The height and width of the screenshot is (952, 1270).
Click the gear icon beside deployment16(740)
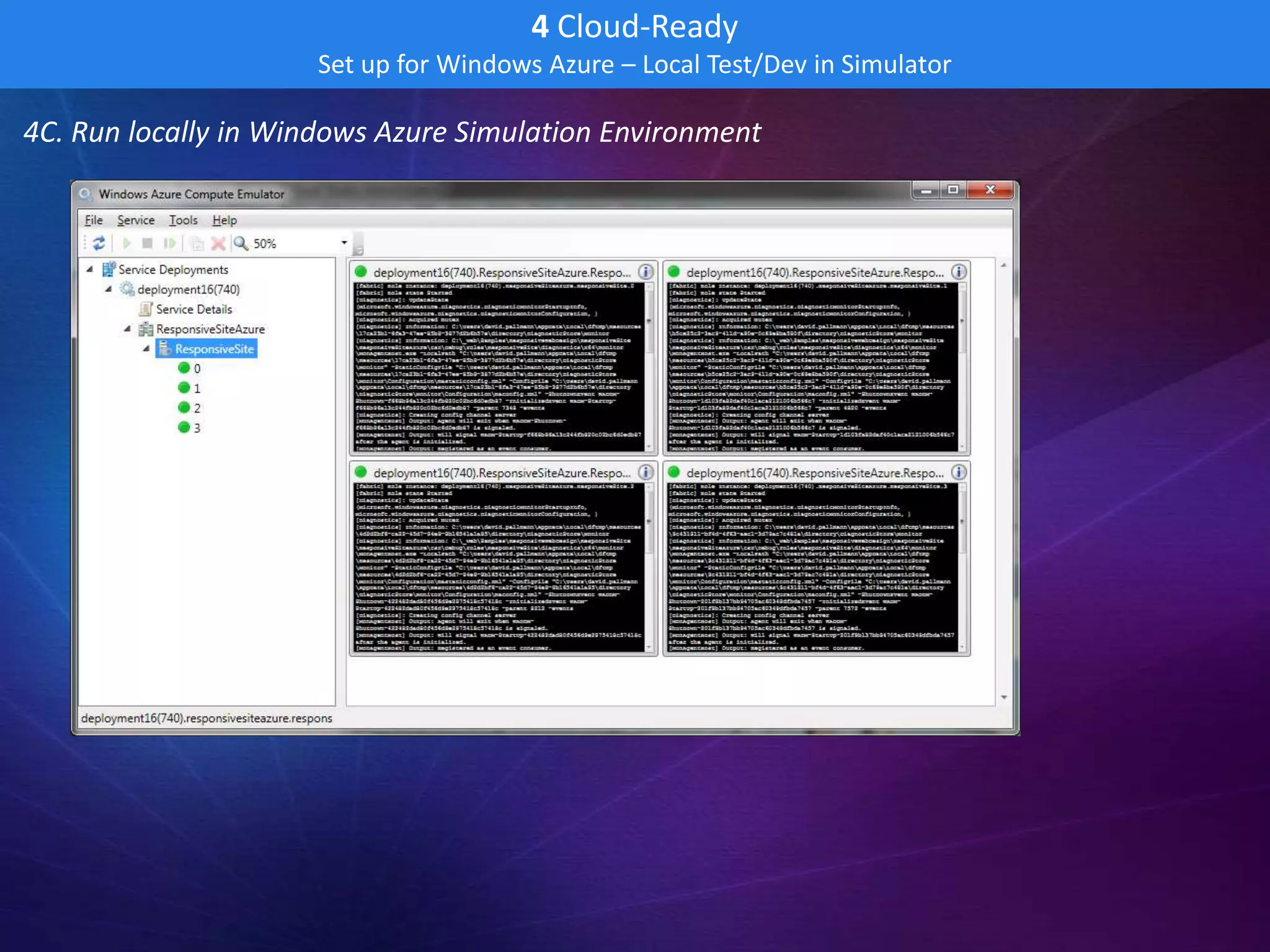click(x=127, y=289)
